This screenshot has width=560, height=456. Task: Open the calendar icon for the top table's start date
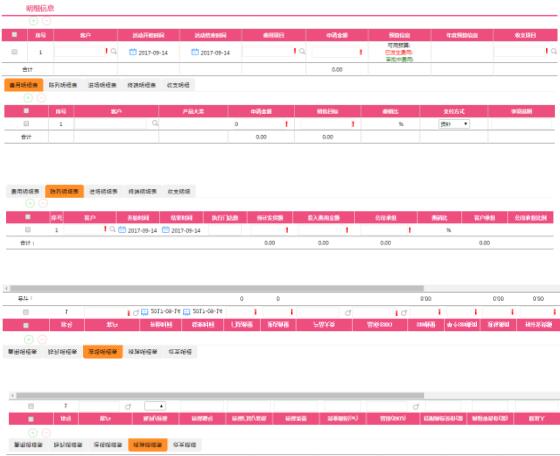click(132, 52)
